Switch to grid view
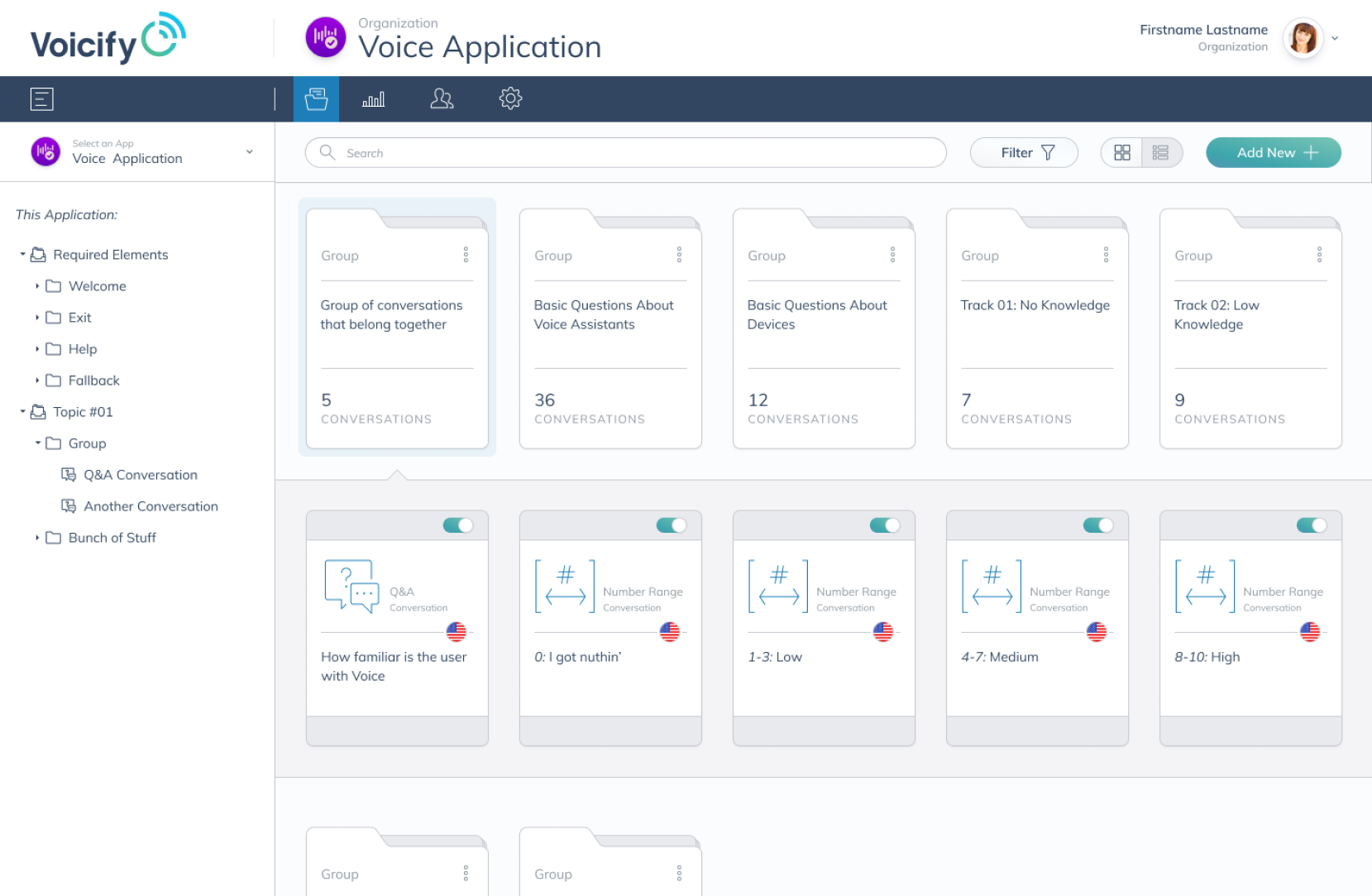The height and width of the screenshot is (896, 1372). point(1121,153)
